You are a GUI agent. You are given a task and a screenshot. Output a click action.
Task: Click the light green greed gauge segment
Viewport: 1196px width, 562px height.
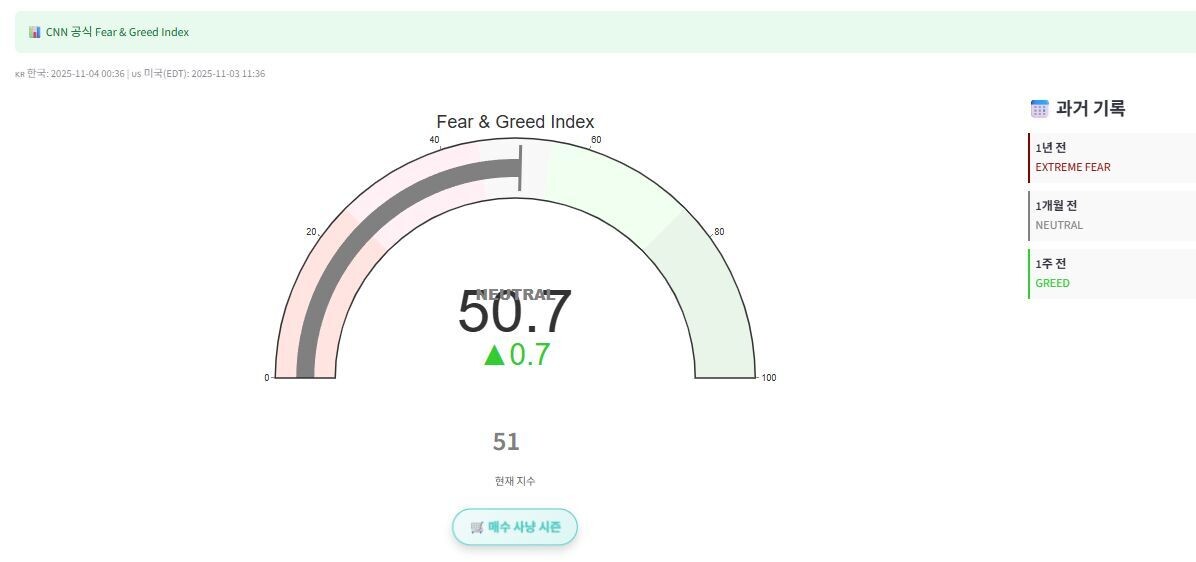pos(610,190)
